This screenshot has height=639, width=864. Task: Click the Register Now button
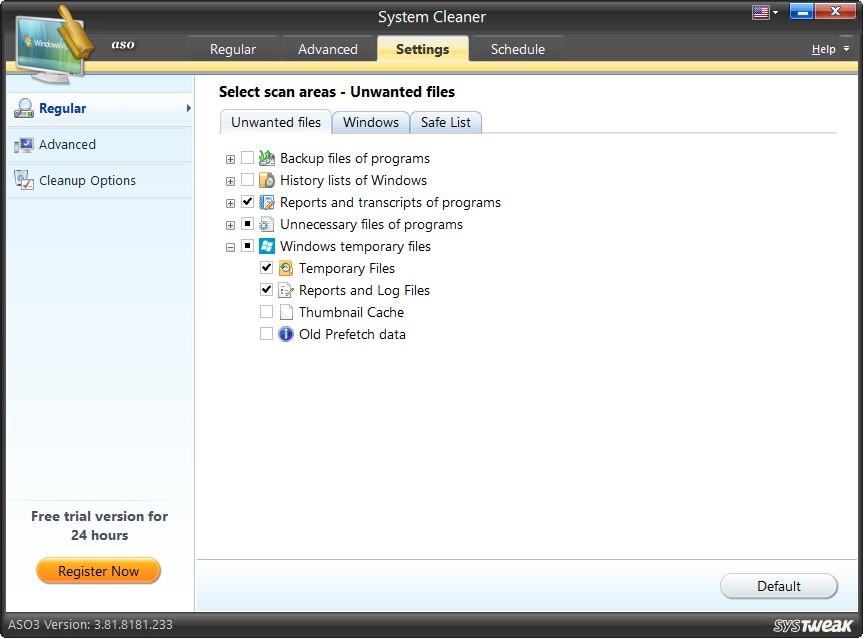[x=98, y=571]
